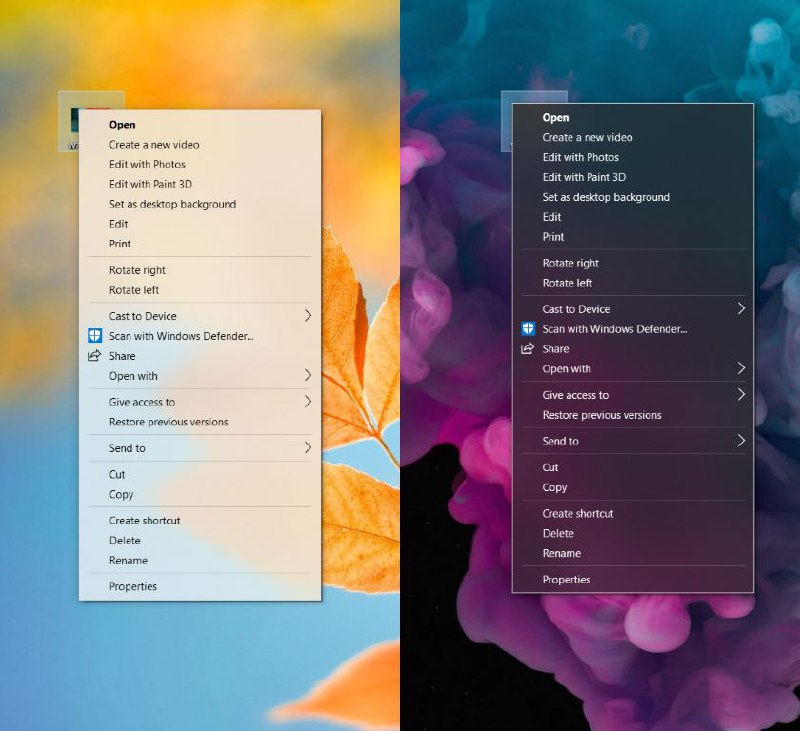Expand the Open with submenu in the dark menu
The height and width of the screenshot is (731, 800).
click(x=742, y=369)
